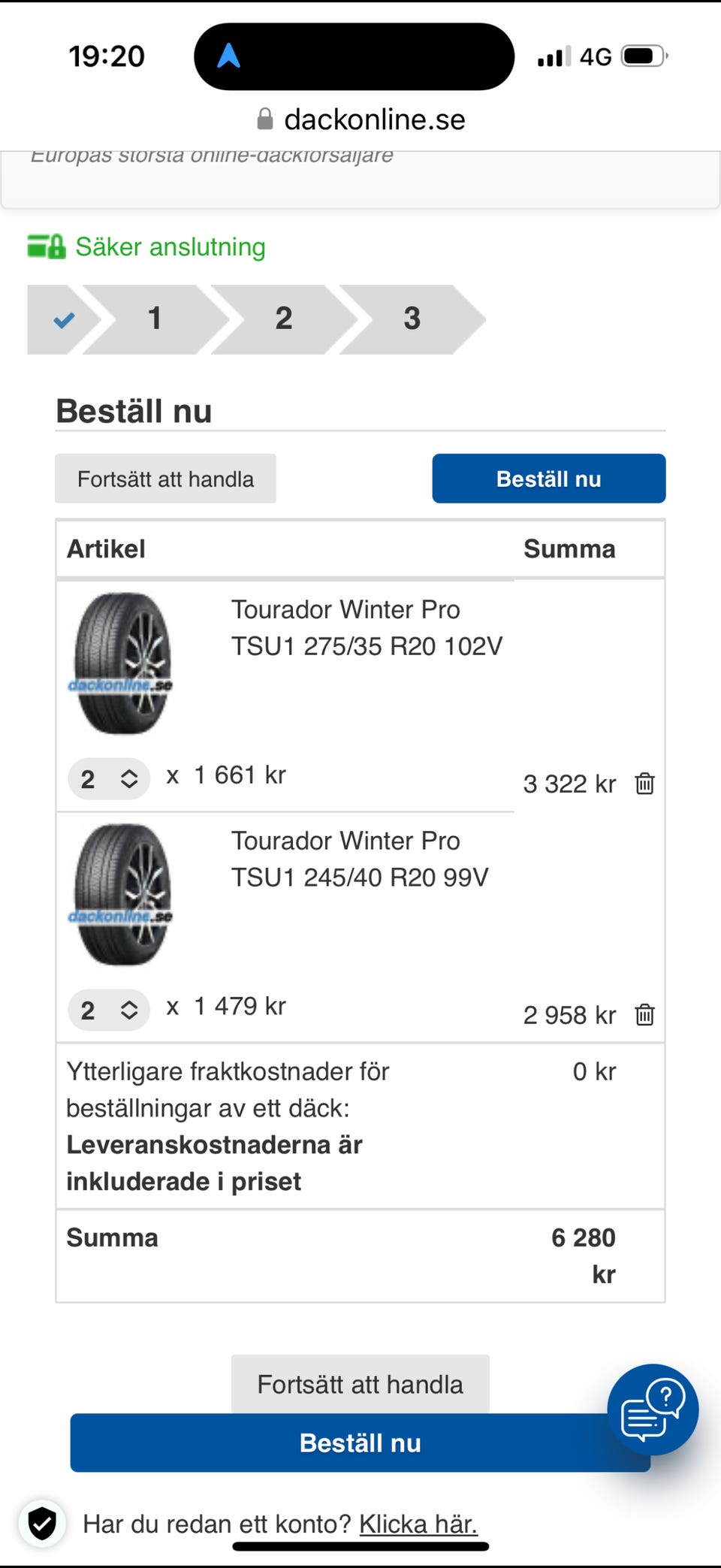This screenshot has height=1568, width=721.
Task: Tap the padlock icon beside dackonline.se
Action: [264, 119]
